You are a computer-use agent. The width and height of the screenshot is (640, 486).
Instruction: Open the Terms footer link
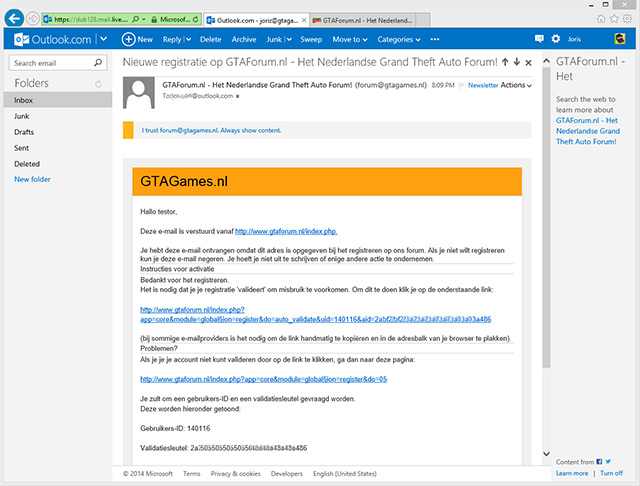191,474
